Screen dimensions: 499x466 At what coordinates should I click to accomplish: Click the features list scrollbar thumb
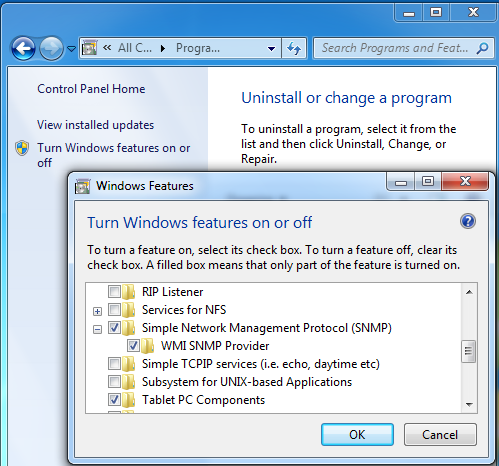[468, 351]
